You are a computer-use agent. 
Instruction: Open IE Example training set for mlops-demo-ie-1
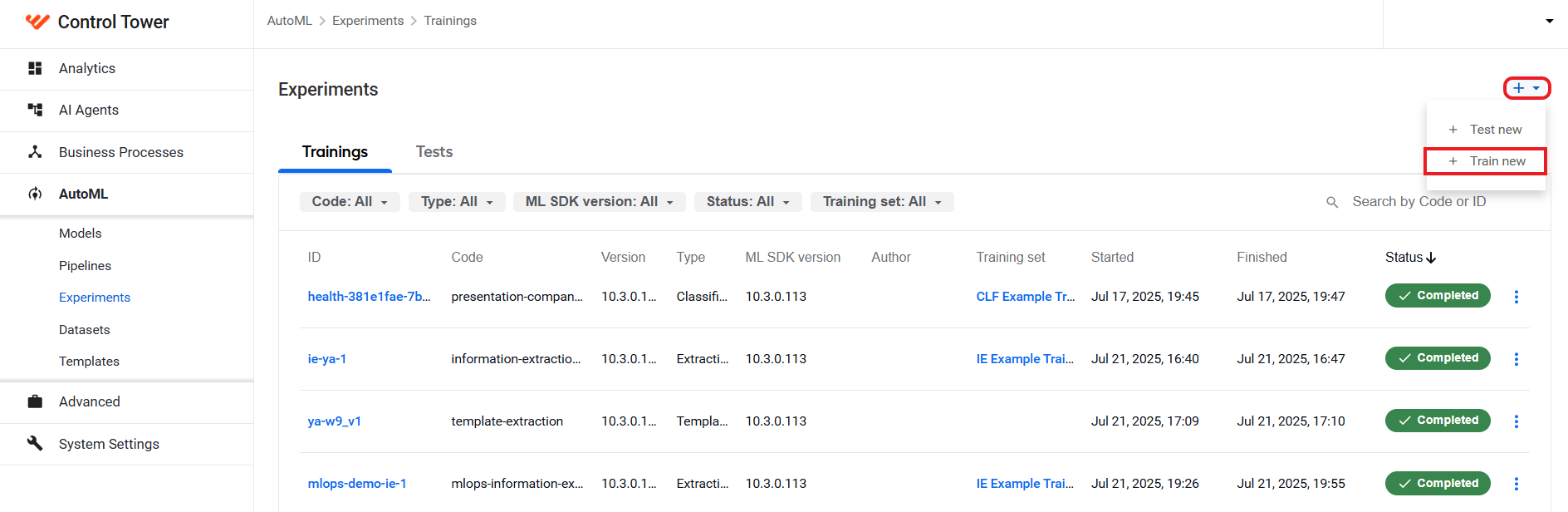tap(1025, 484)
